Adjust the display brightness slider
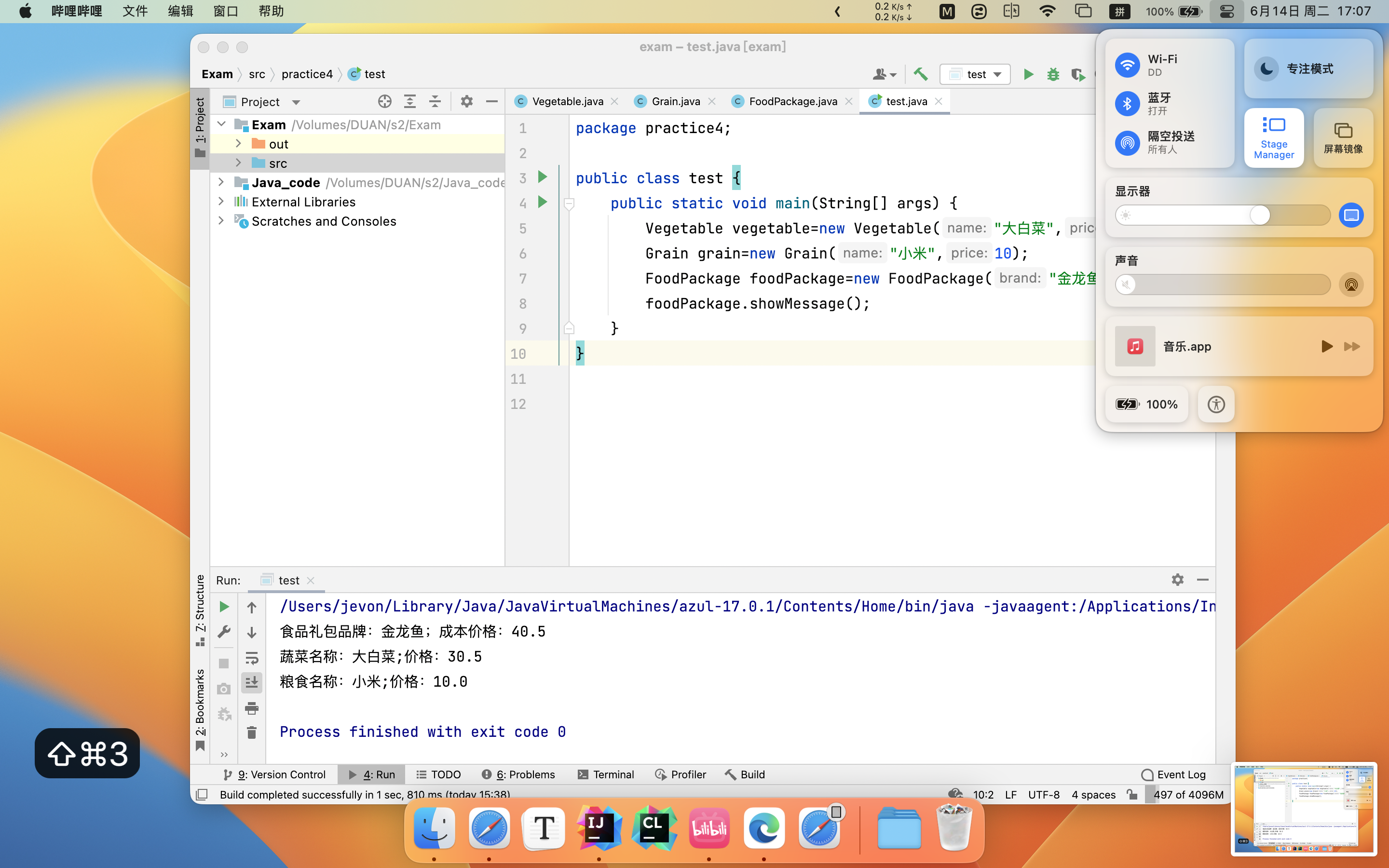 pos(1259,215)
